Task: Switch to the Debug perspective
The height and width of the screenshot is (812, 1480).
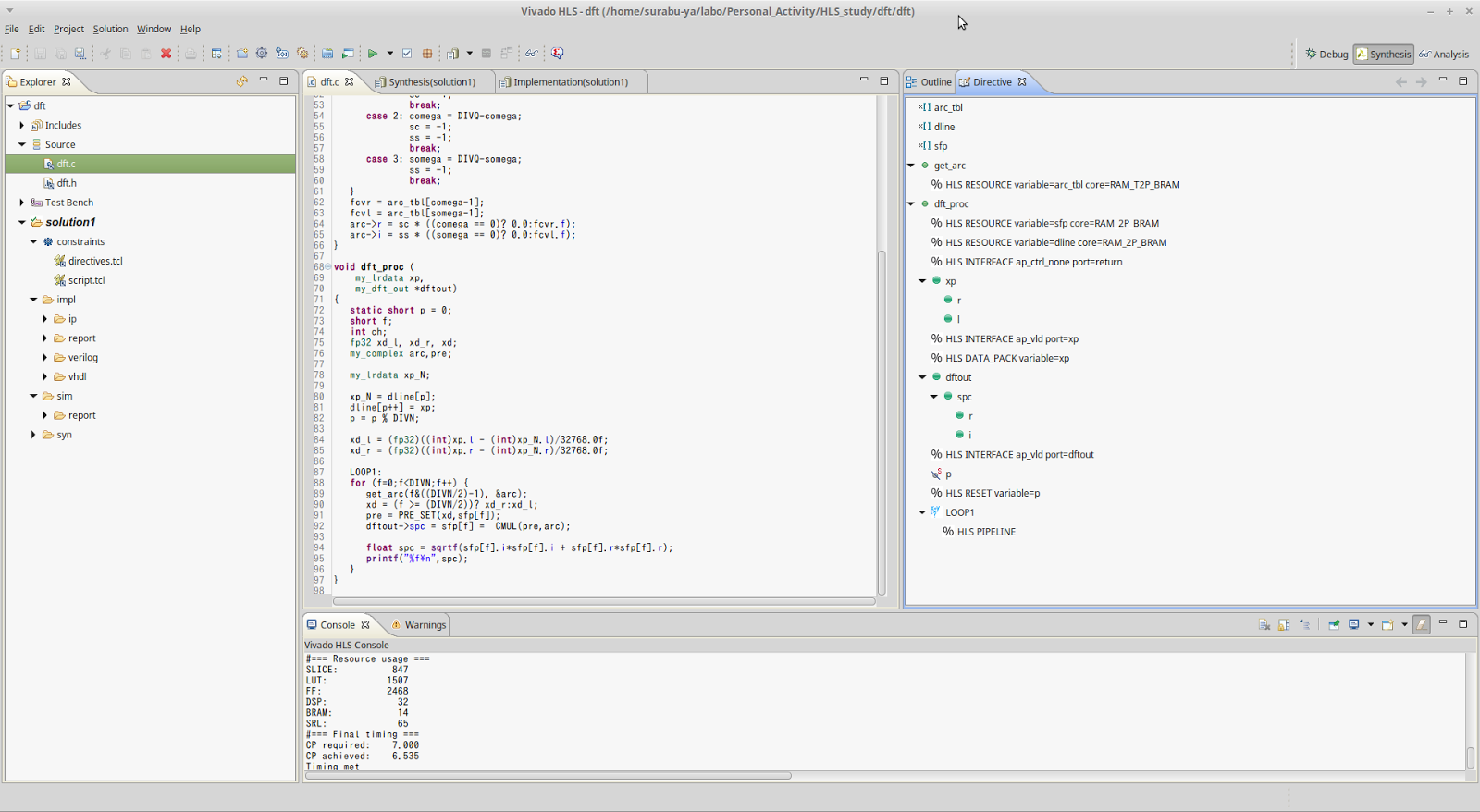Action: click(1326, 55)
